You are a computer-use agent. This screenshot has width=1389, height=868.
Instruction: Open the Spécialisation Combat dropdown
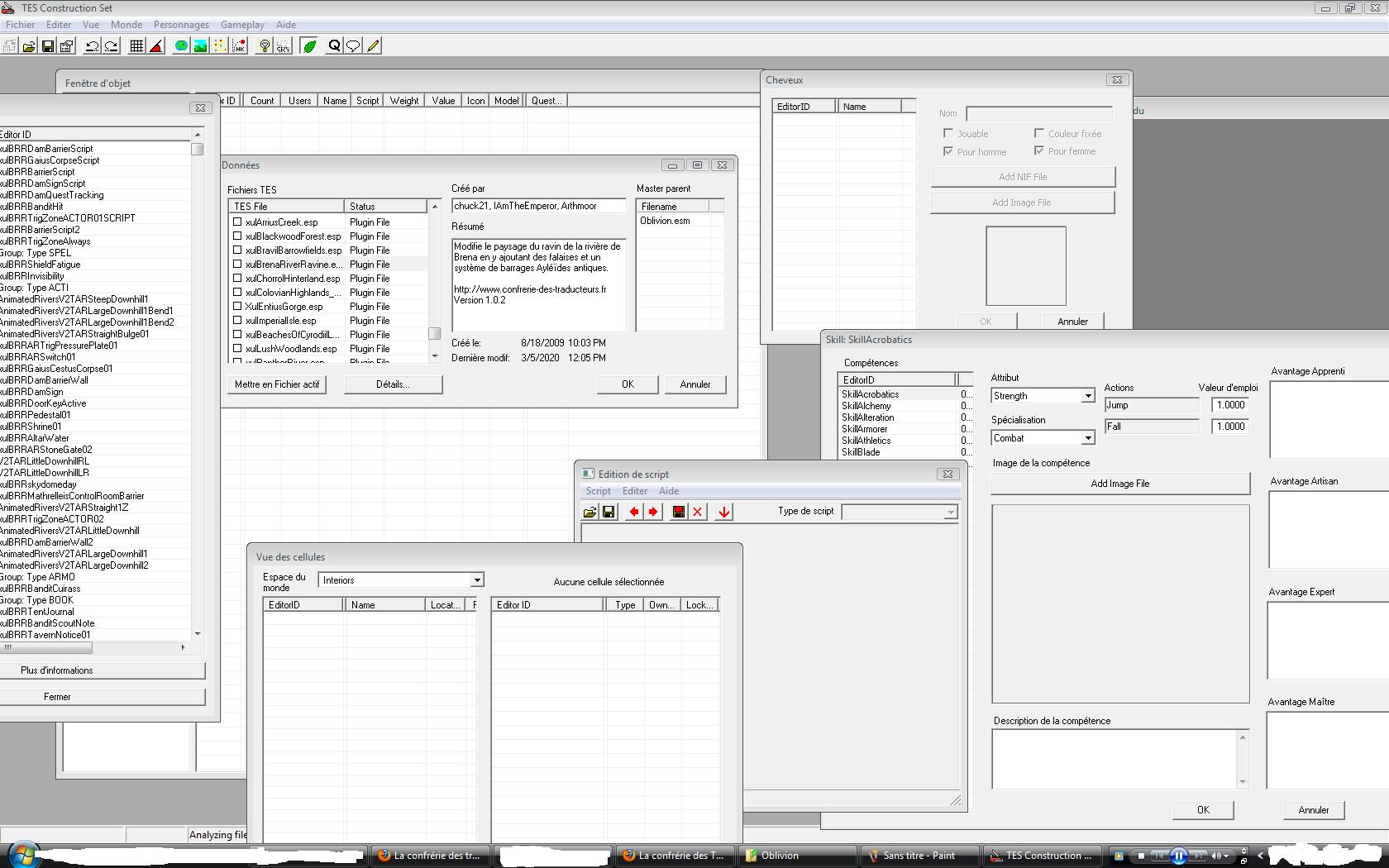coord(1087,438)
